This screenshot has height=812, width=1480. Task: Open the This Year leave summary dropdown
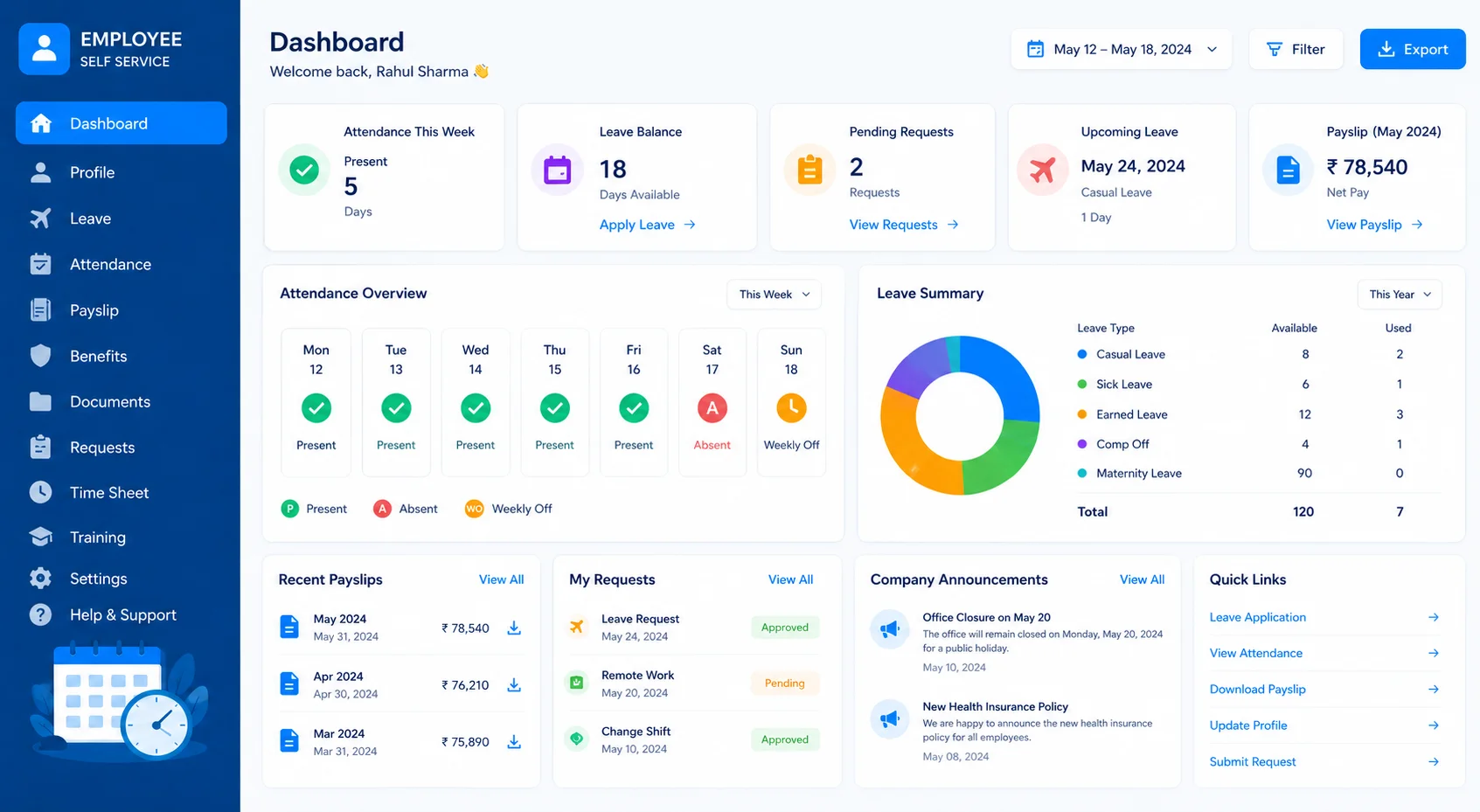[x=1400, y=295]
